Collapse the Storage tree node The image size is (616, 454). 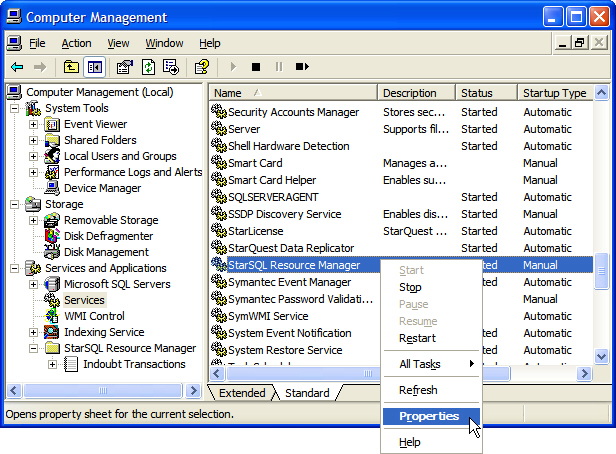point(14,205)
